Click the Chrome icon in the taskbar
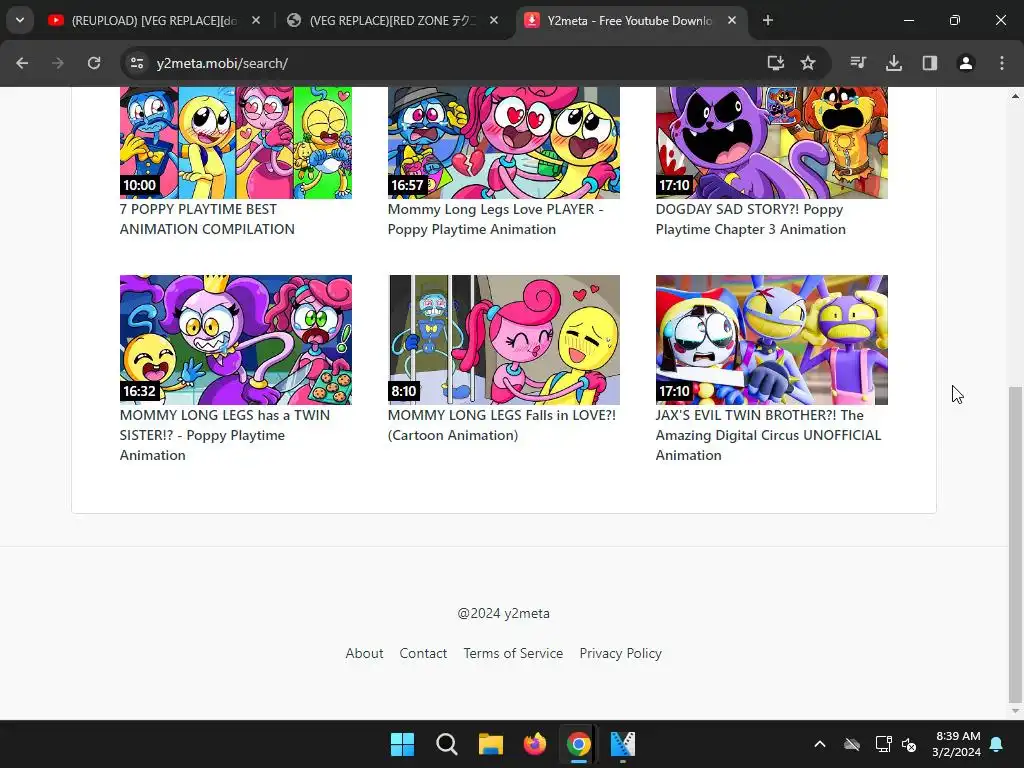The height and width of the screenshot is (768, 1024). (x=579, y=744)
